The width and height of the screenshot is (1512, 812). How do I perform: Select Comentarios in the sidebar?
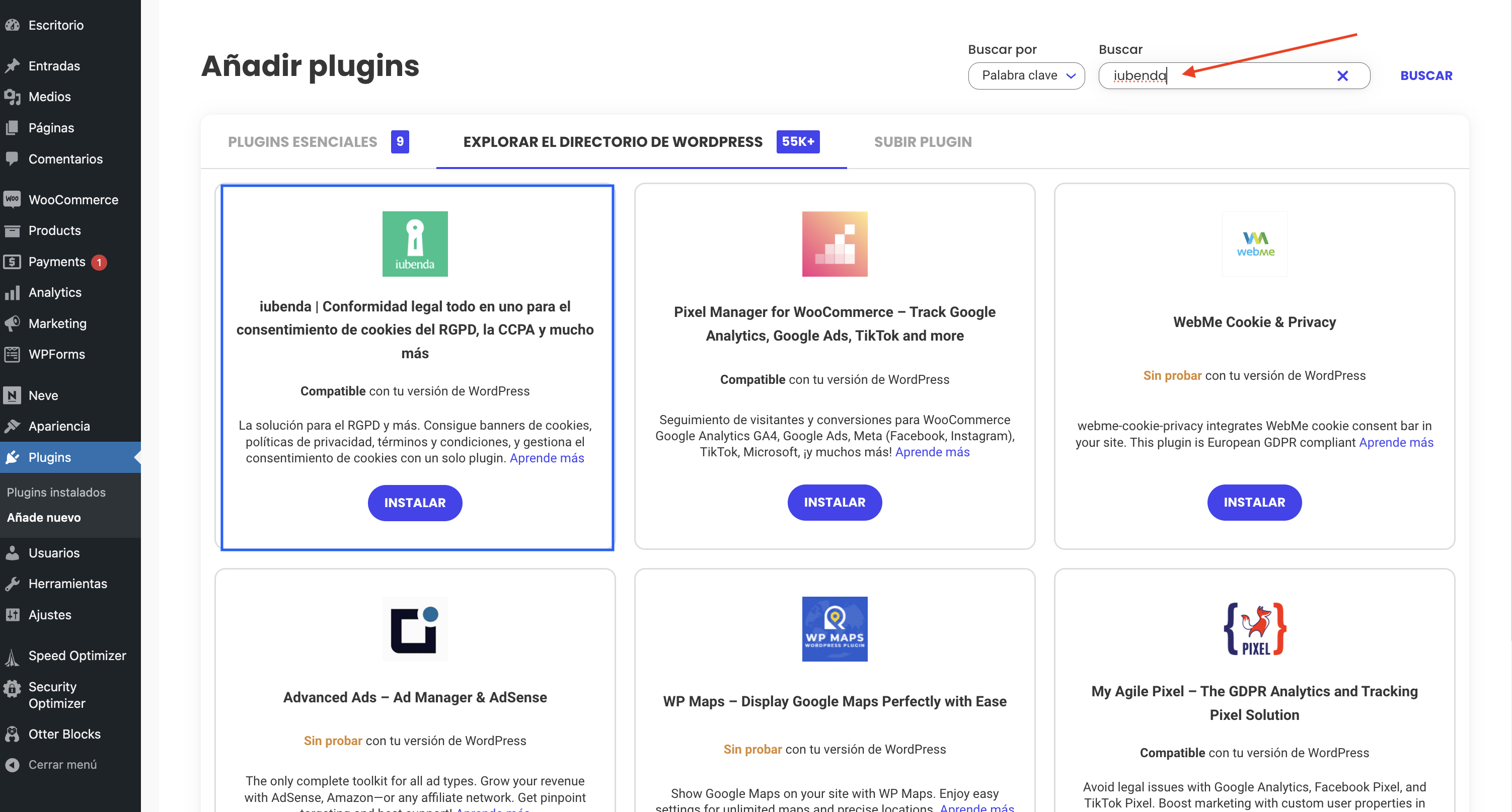(66, 158)
